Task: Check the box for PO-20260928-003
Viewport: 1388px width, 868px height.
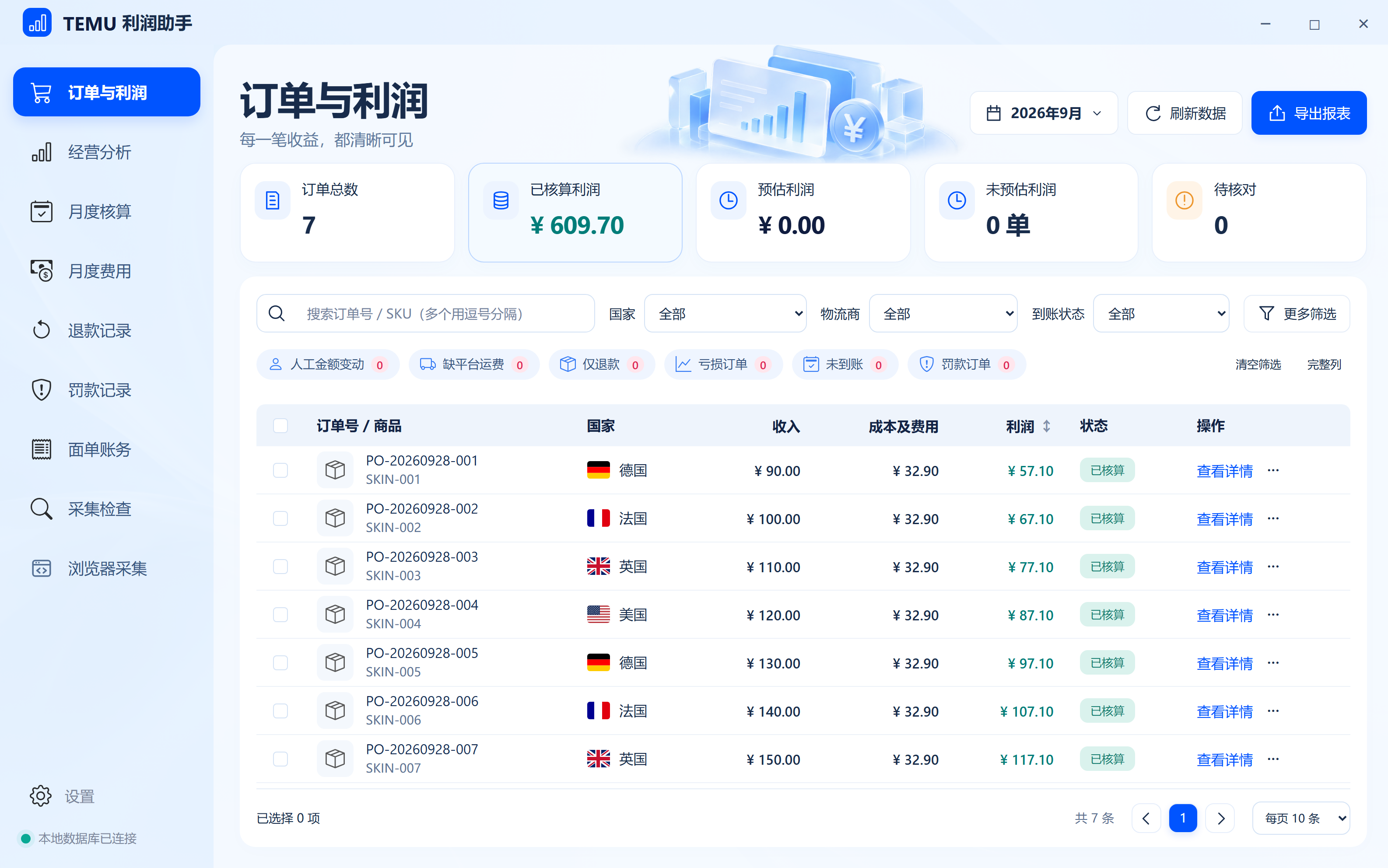Action: coord(280,567)
